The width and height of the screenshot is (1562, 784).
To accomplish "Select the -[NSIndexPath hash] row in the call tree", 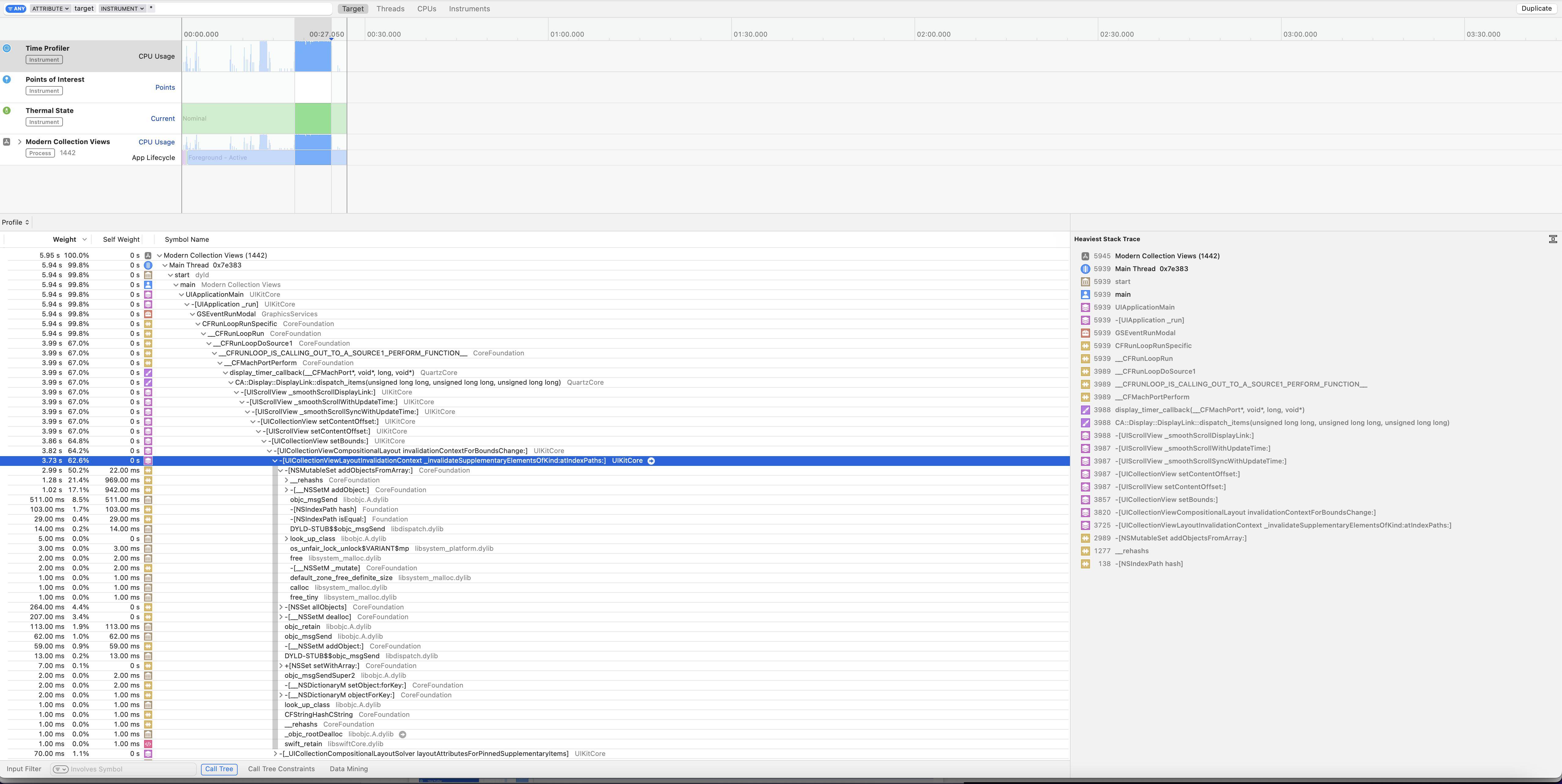I will (x=534, y=510).
